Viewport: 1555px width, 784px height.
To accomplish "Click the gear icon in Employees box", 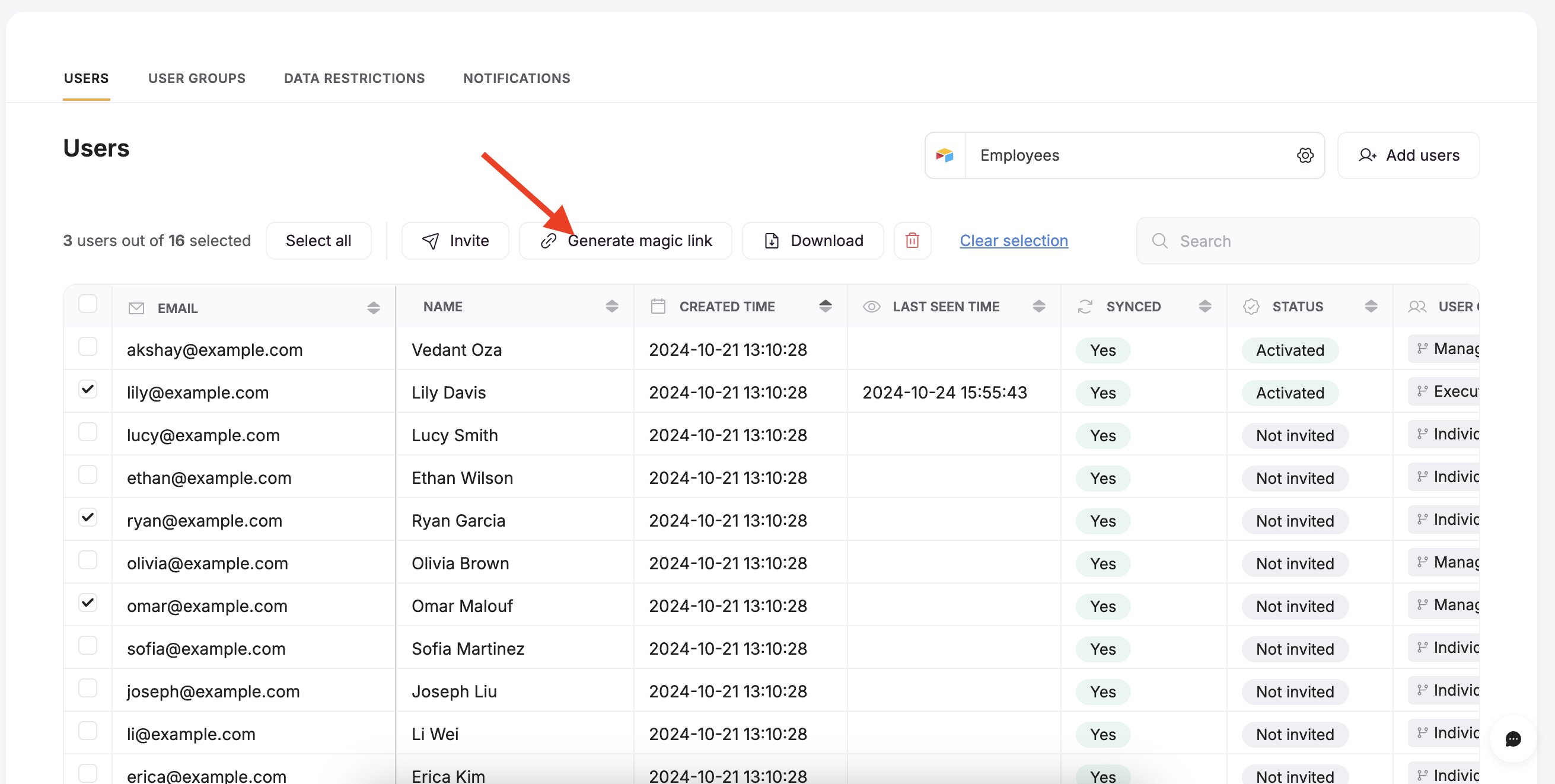I will [1305, 155].
